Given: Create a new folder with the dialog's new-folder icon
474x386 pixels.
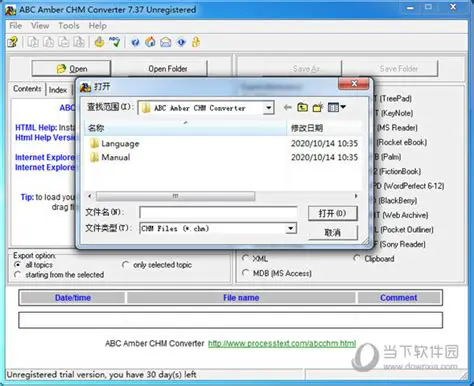Looking at the screenshot, I should pyautogui.click(x=318, y=107).
